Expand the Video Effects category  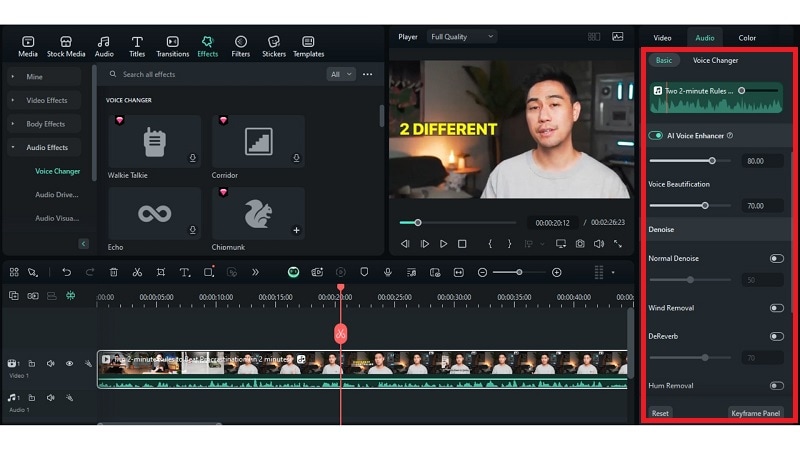[44, 101]
